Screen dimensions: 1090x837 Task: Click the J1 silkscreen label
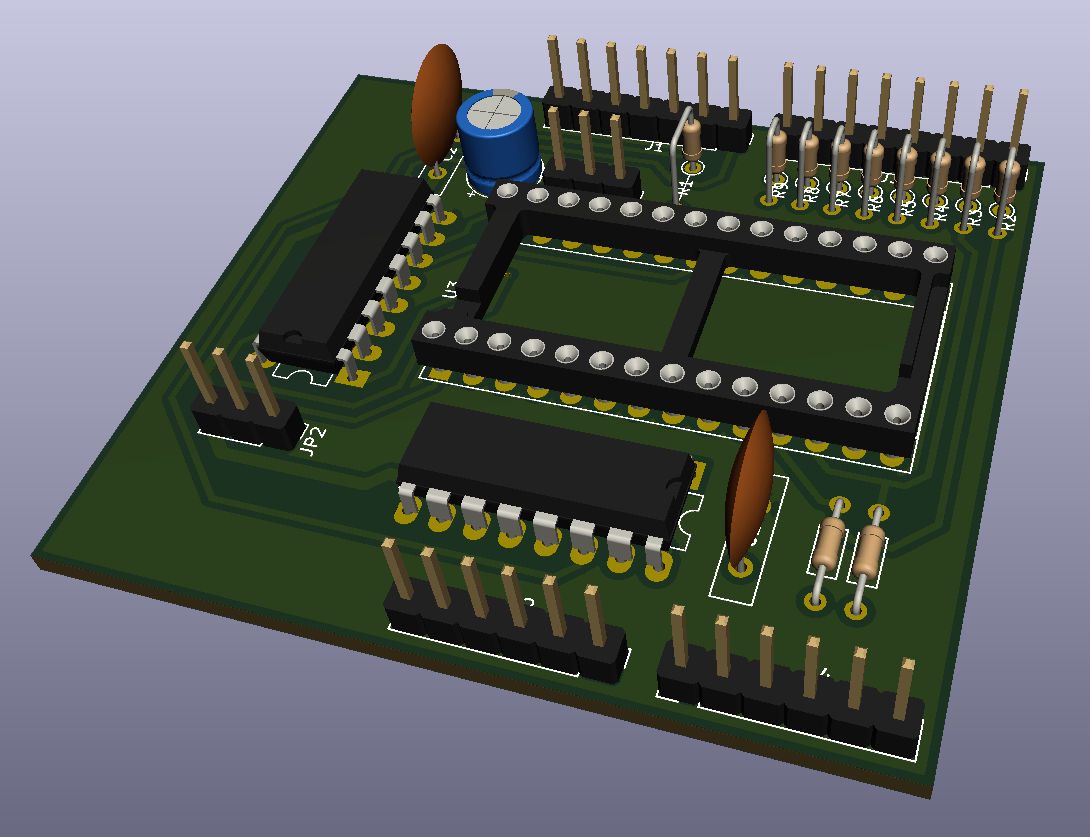(x=654, y=146)
